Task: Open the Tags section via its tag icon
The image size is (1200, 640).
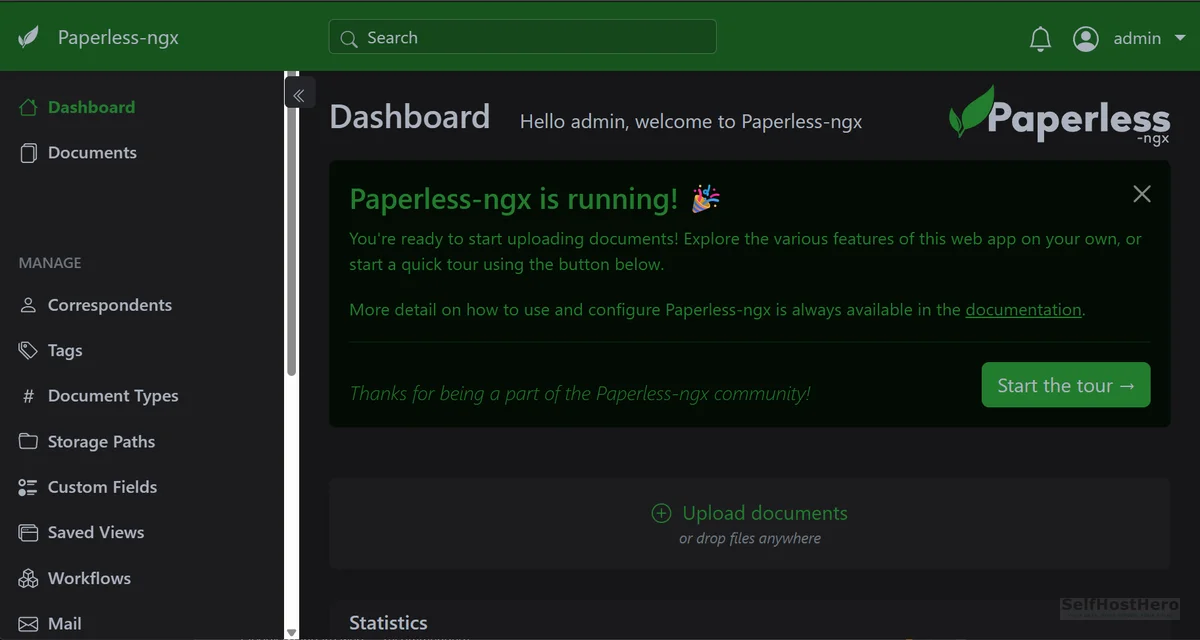Action: [x=26, y=350]
